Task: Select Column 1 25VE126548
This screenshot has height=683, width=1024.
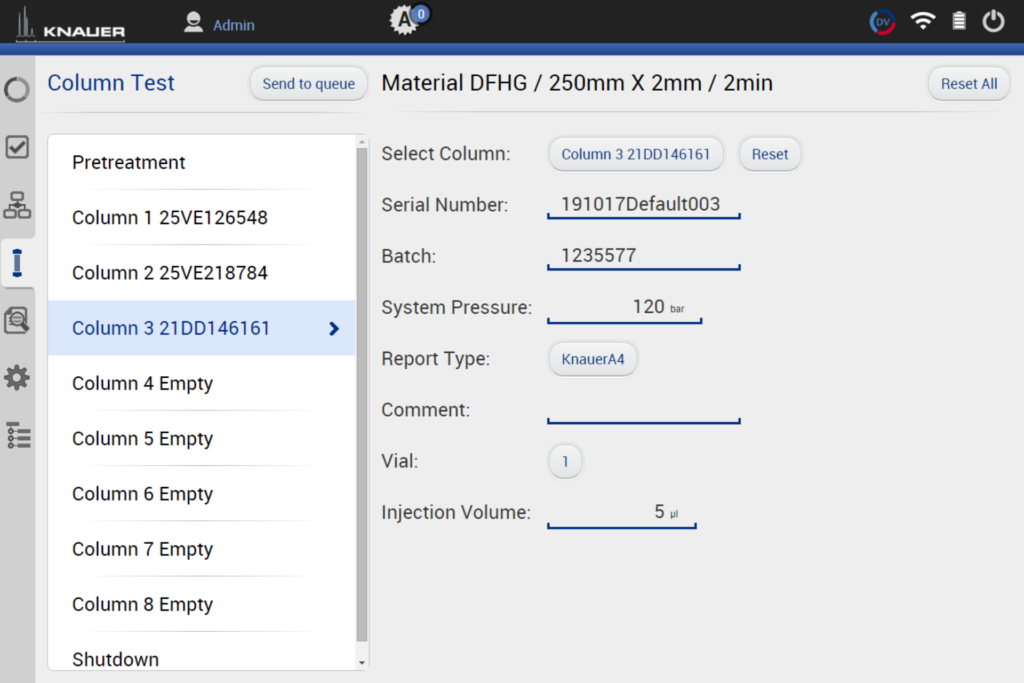Action: (x=202, y=217)
